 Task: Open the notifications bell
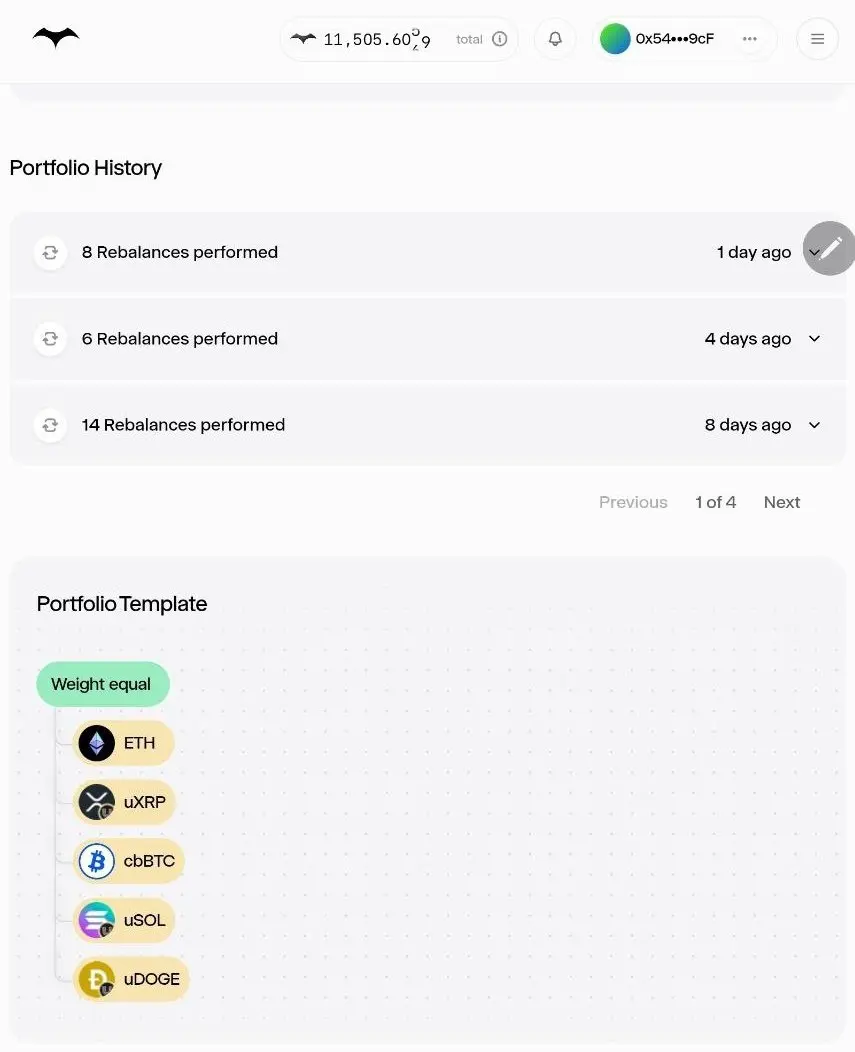555,39
